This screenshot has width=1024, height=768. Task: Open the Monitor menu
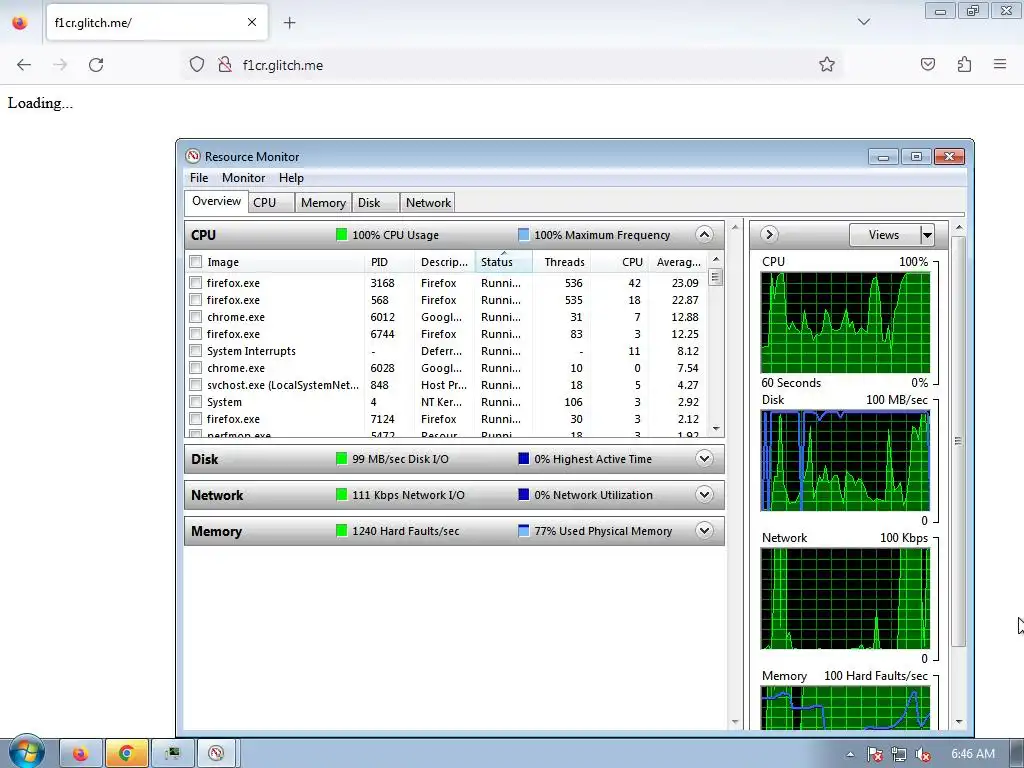click(244, 178)
